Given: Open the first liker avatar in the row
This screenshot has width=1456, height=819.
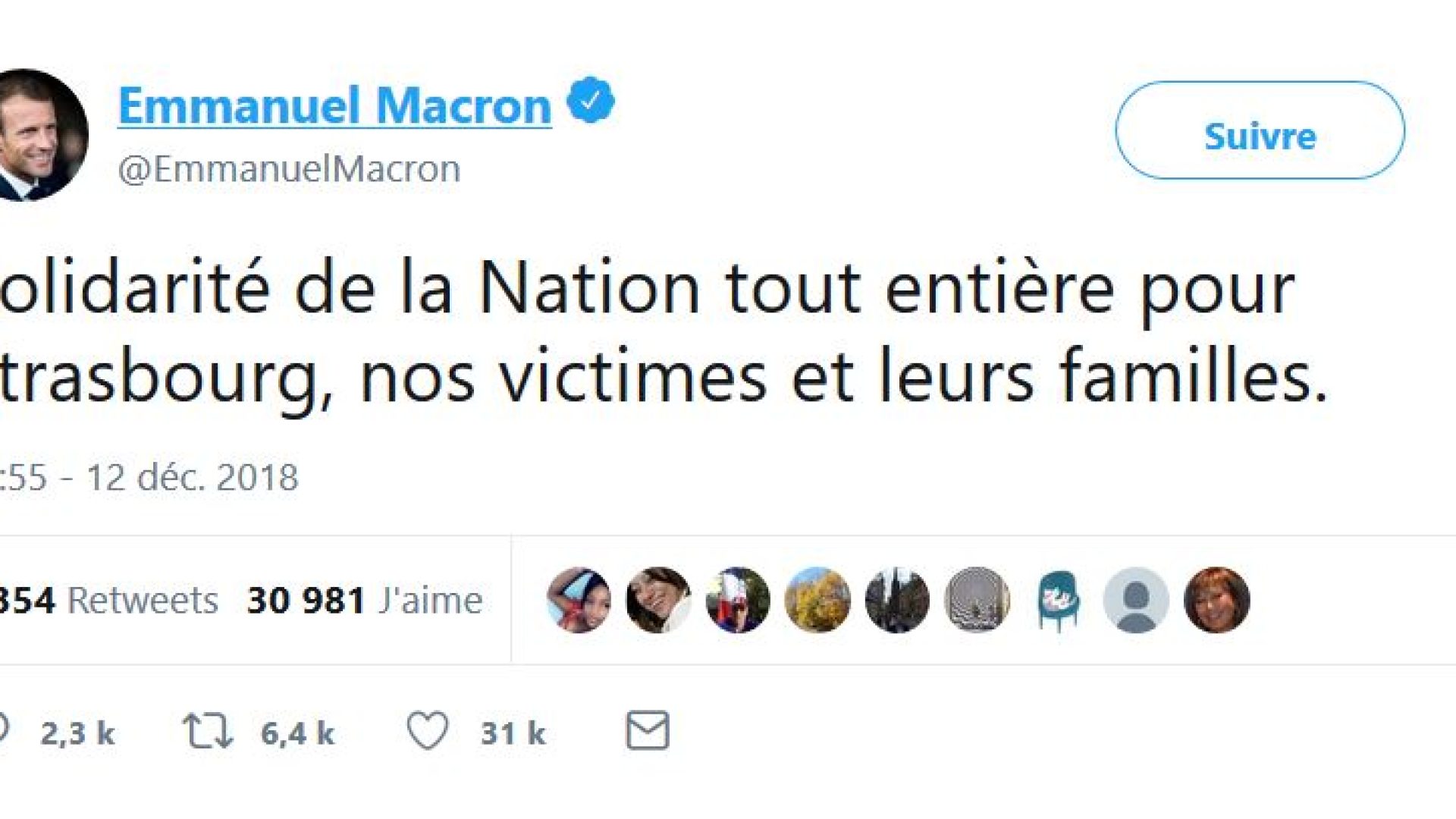Looking at the screenshot, I should pyautogui.click(x=579, y=600).
